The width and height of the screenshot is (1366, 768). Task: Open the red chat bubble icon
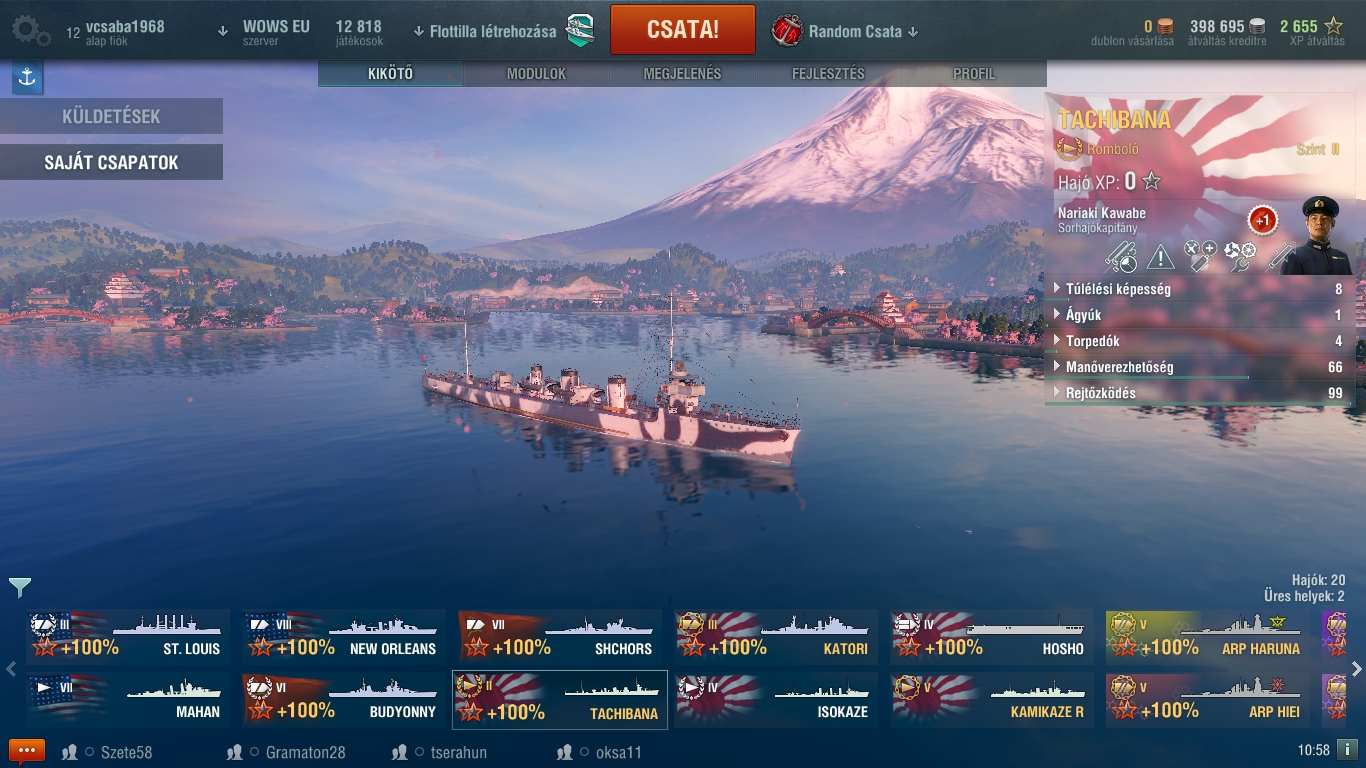27,752
